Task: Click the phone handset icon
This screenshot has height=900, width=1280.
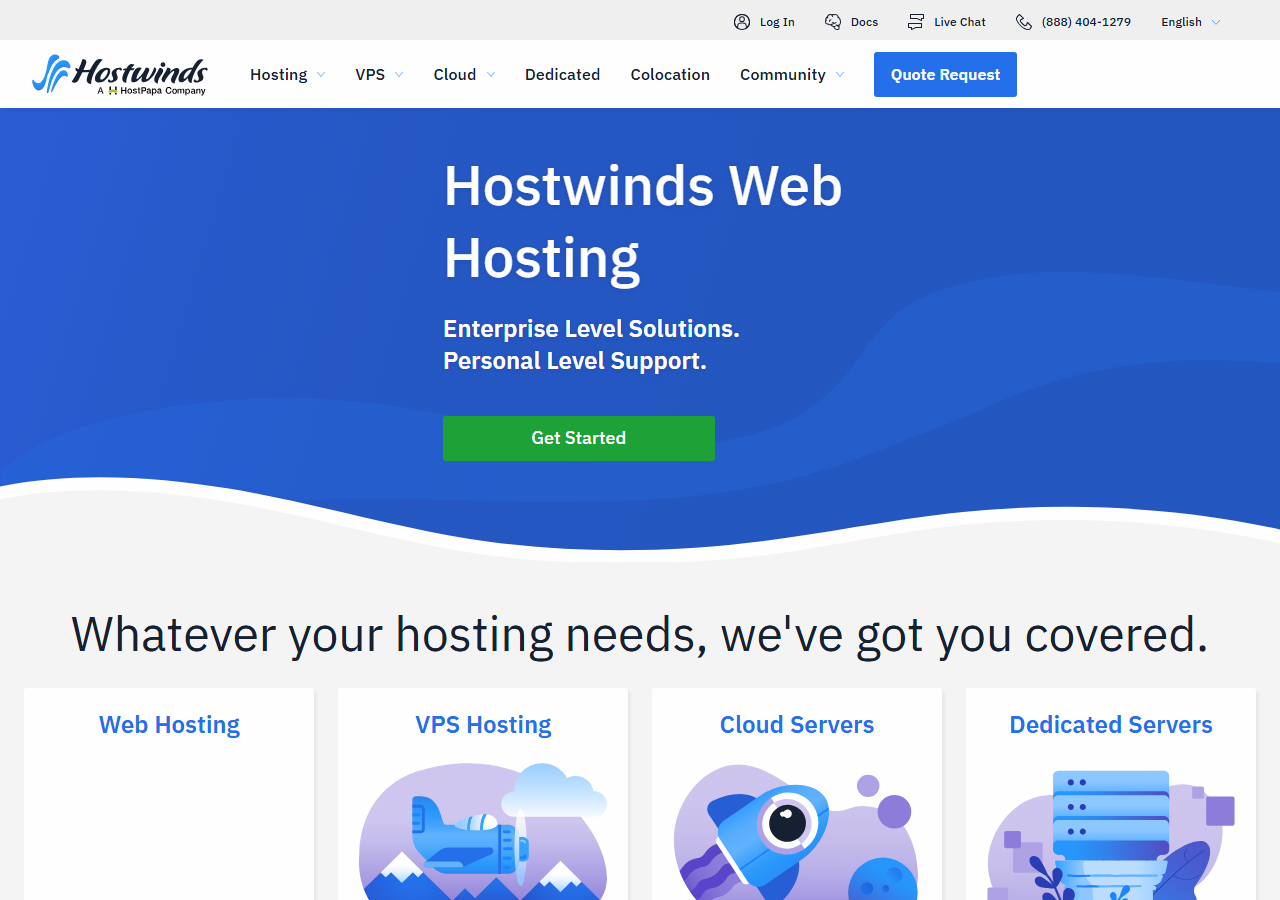Action: tap(1024, 22)
